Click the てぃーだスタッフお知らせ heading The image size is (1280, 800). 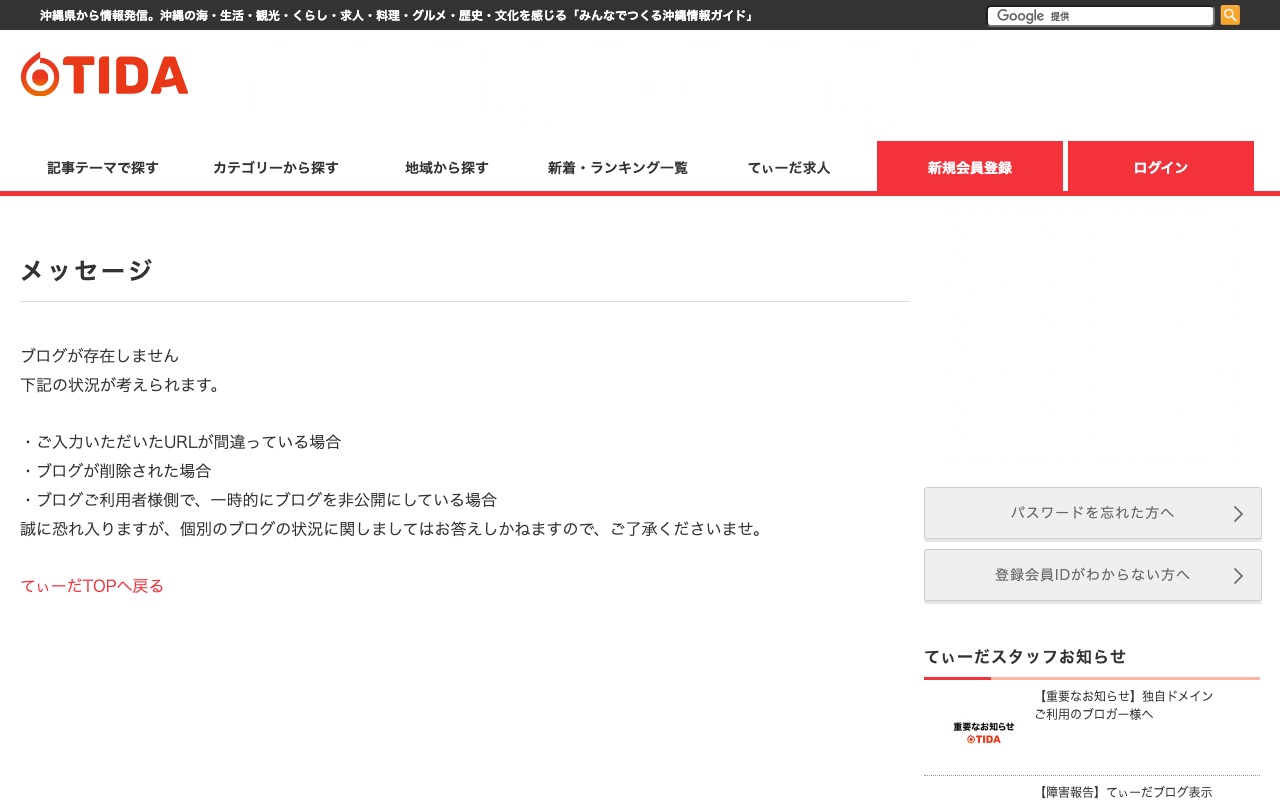1025,657
